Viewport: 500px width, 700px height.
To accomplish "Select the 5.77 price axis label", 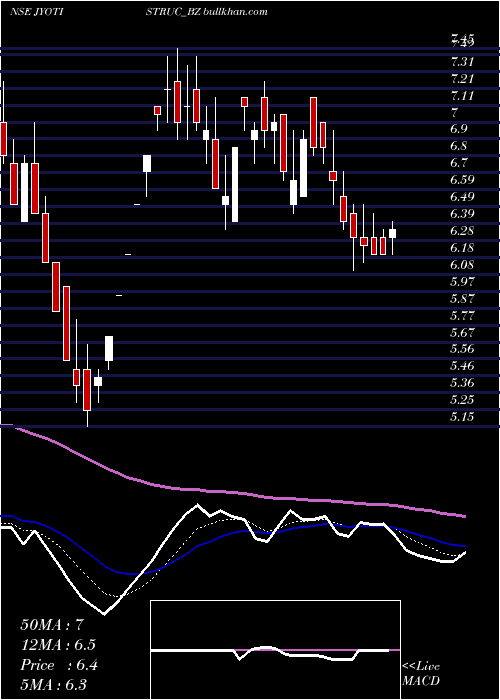I will tap(462, 315).
